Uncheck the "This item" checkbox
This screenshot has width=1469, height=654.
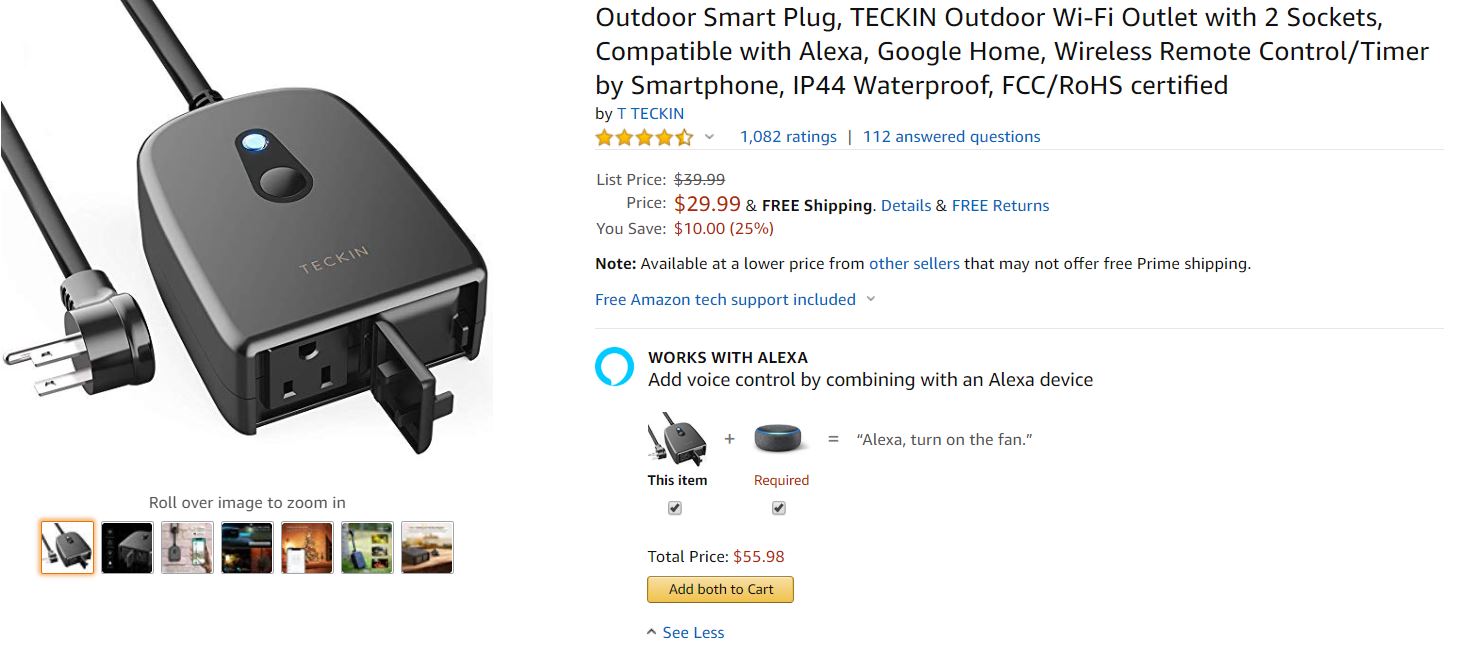(x=675, y=508)
